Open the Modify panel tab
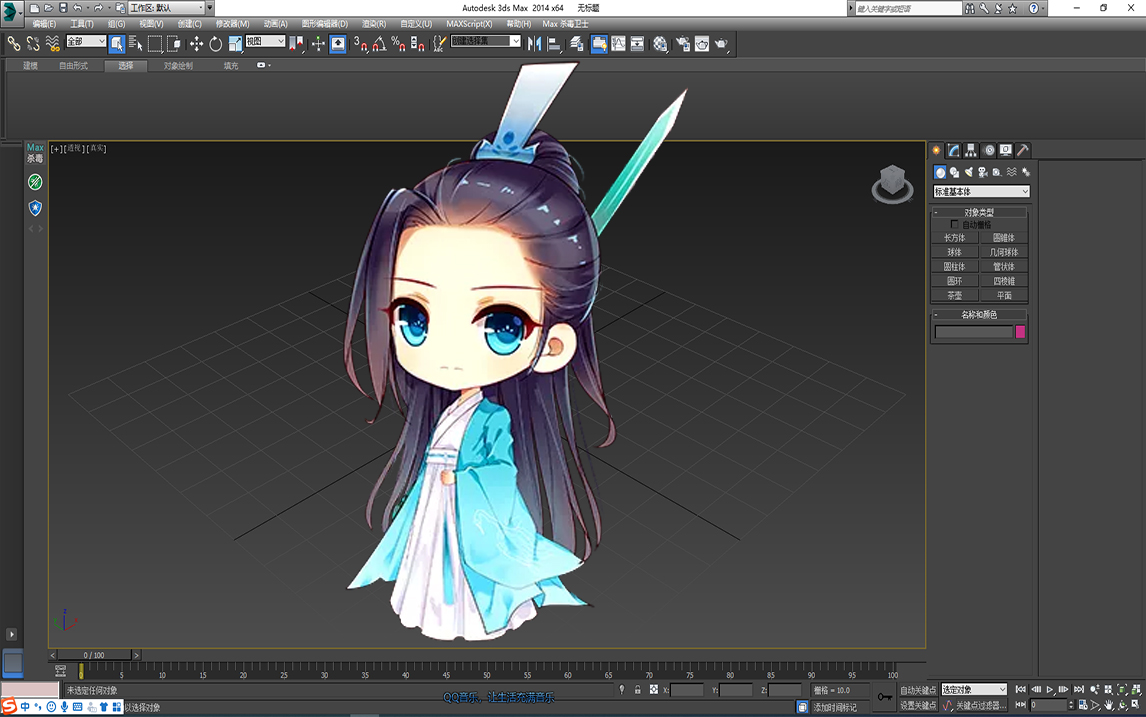This screenshot has width=1146, height=717. 953,150
